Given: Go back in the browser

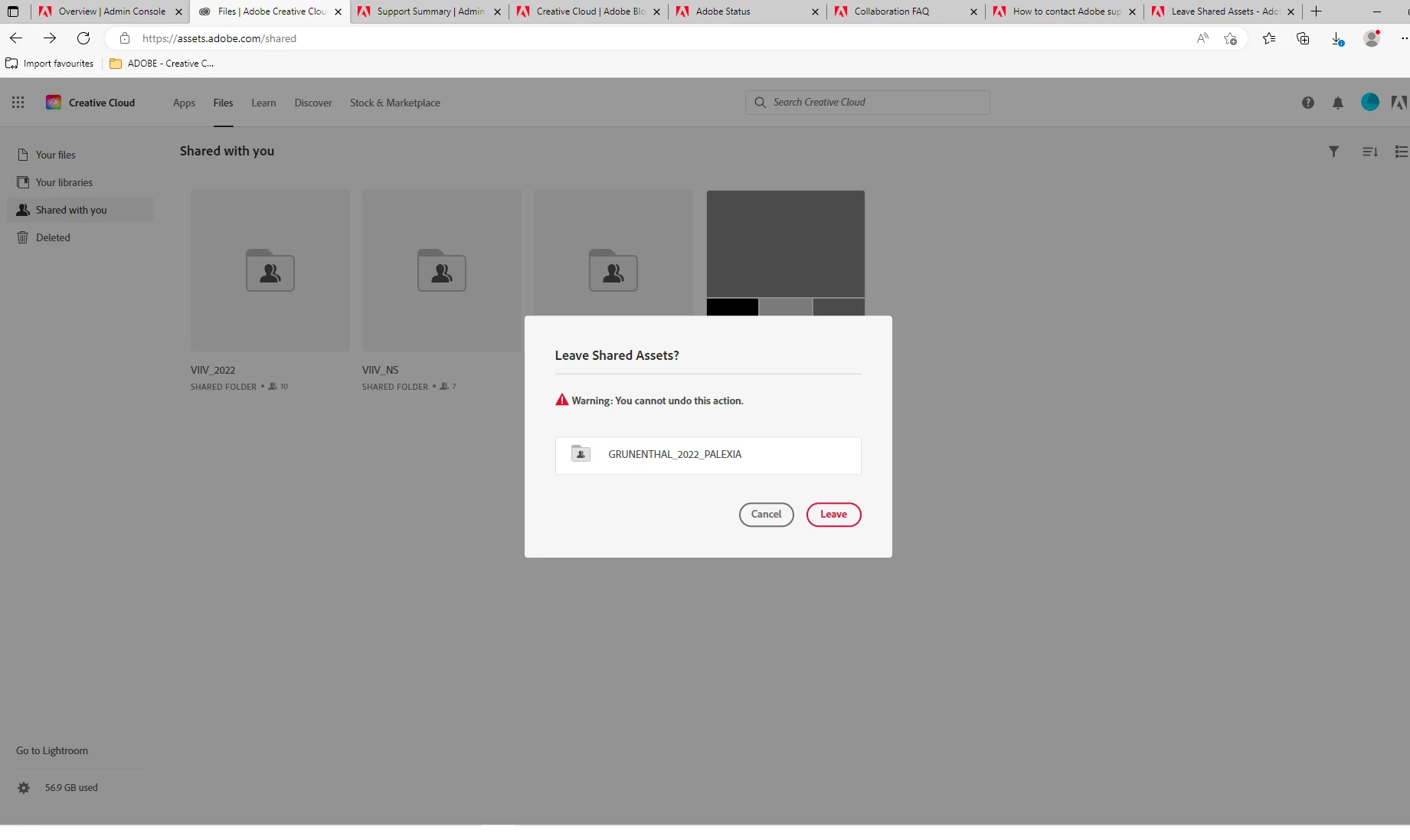Looking at the screenshot, I should click(16, 38).
